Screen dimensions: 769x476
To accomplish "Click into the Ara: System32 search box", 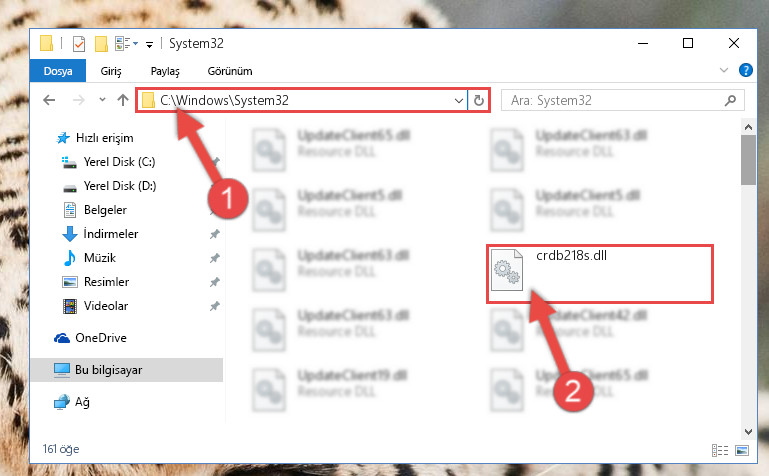I will (613, 100).
